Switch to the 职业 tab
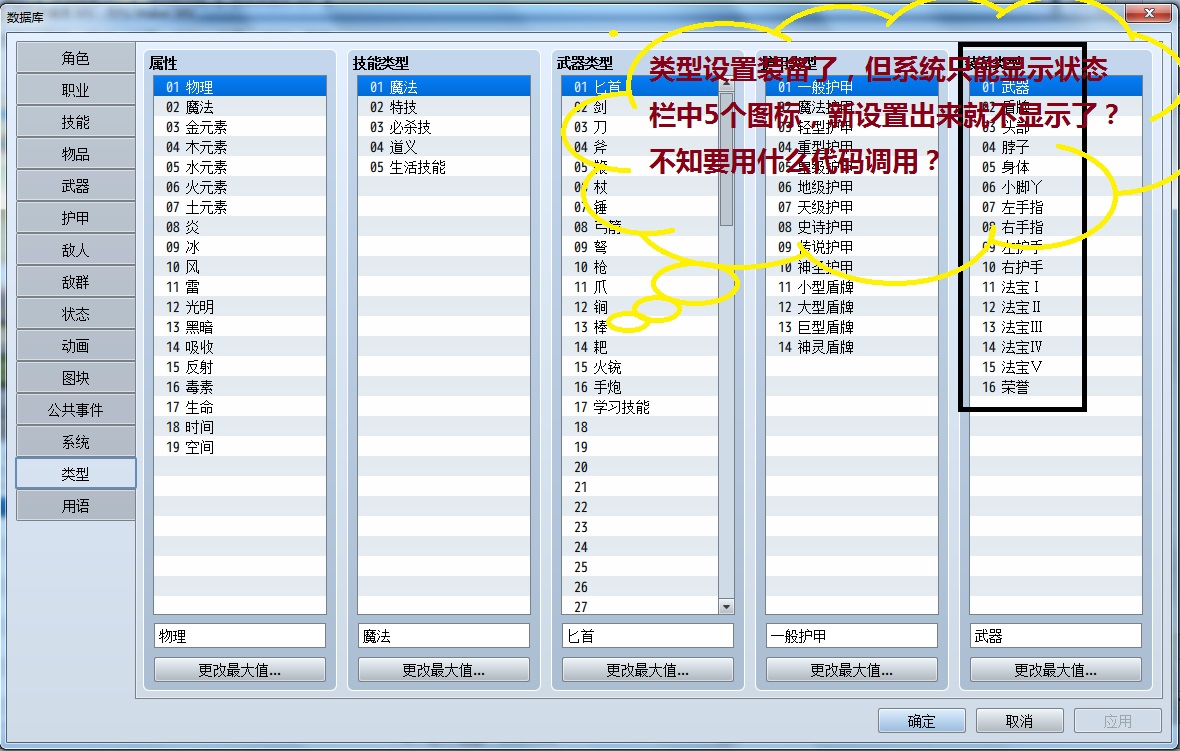1180x751 pixels. click(75, 90)
